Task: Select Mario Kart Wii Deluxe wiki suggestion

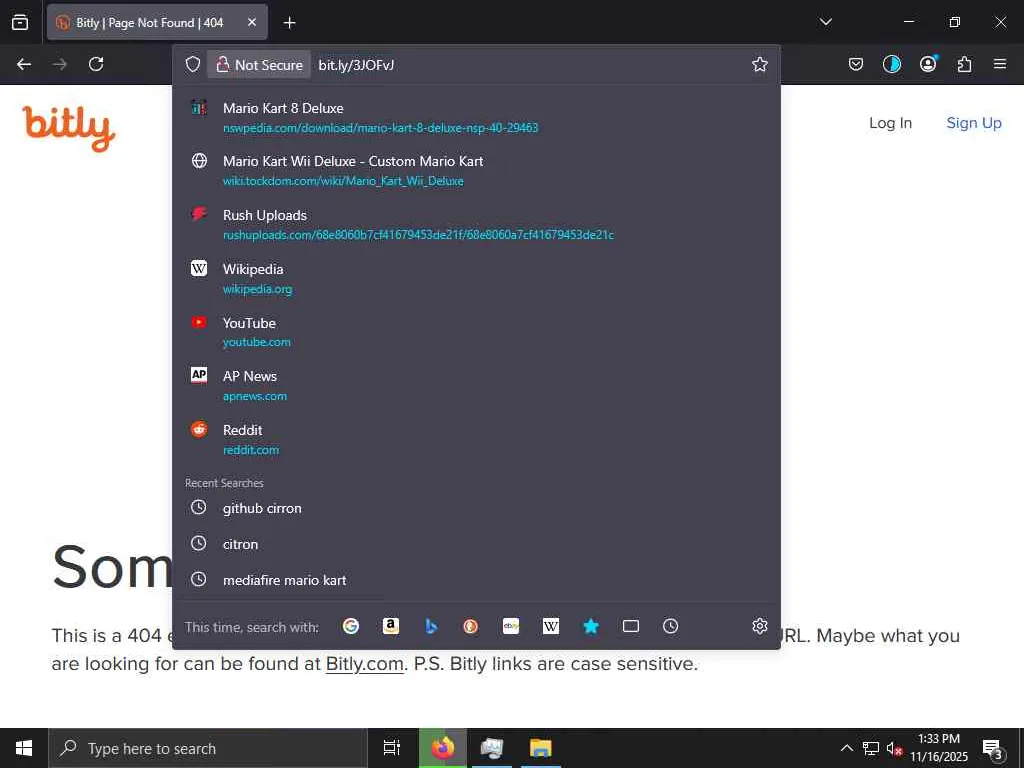Action: pos(477,170)
